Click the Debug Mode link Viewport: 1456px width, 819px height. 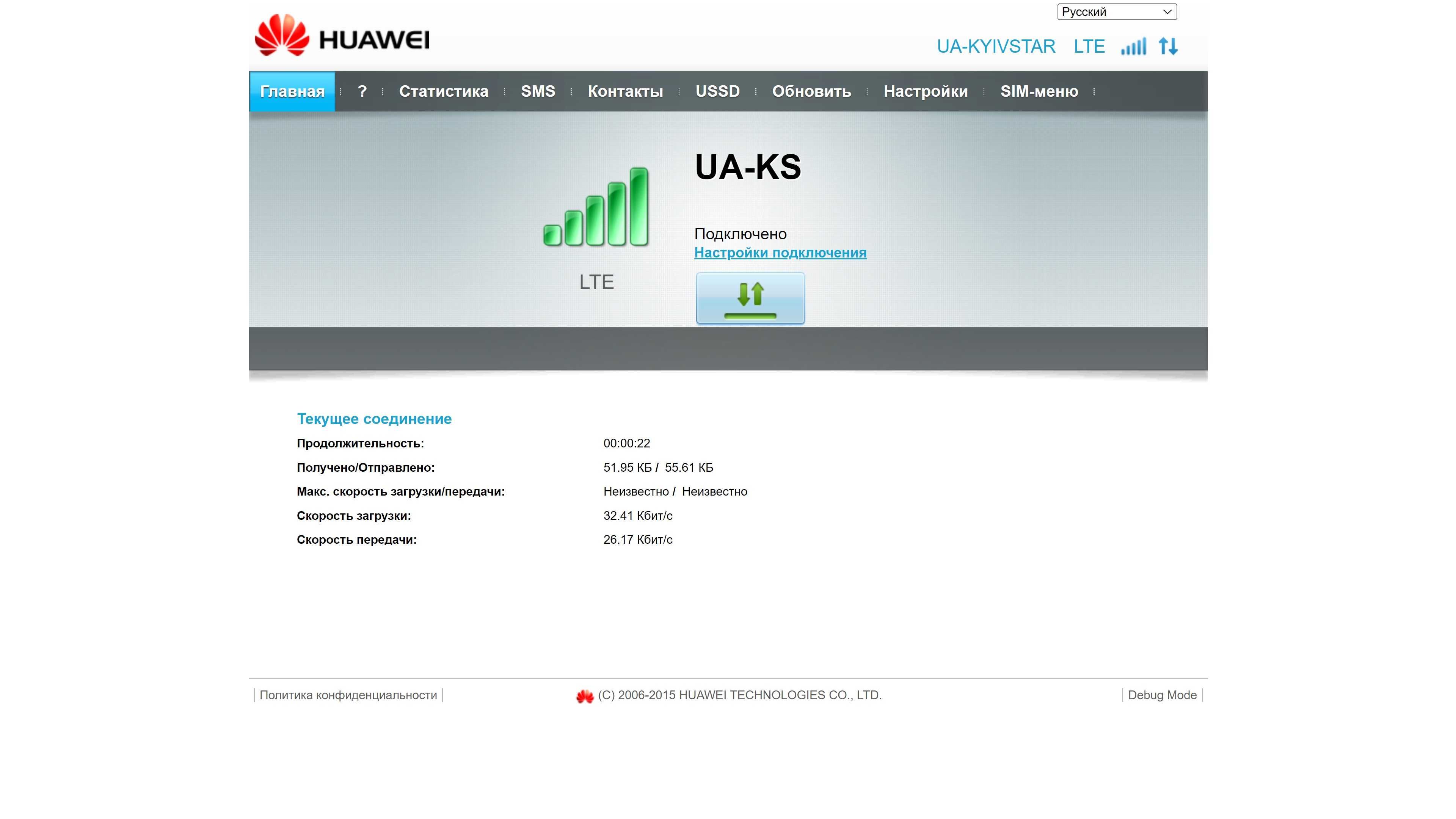tap(1162, 695)
